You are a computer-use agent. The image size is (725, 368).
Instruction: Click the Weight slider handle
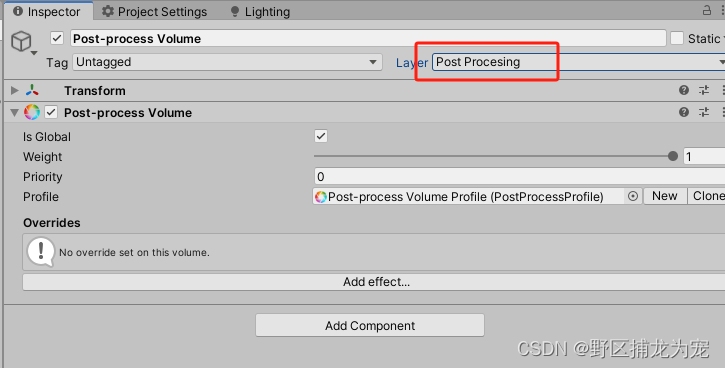[673, 156]
